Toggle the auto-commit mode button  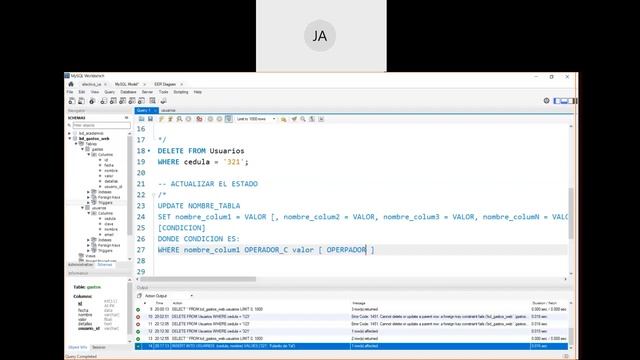tap(229, 119)
